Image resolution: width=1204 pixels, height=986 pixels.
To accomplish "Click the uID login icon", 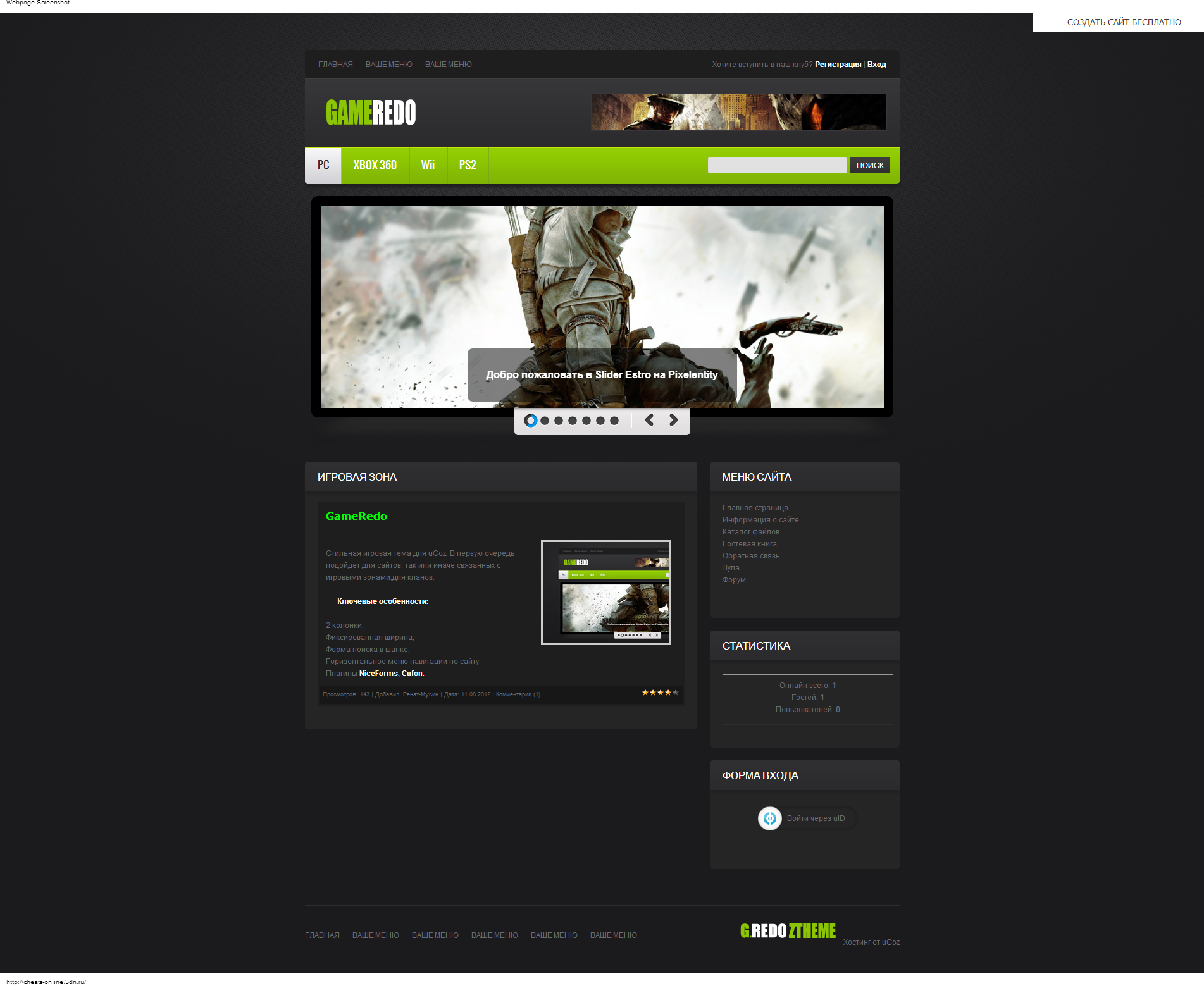I will (769, 818).
